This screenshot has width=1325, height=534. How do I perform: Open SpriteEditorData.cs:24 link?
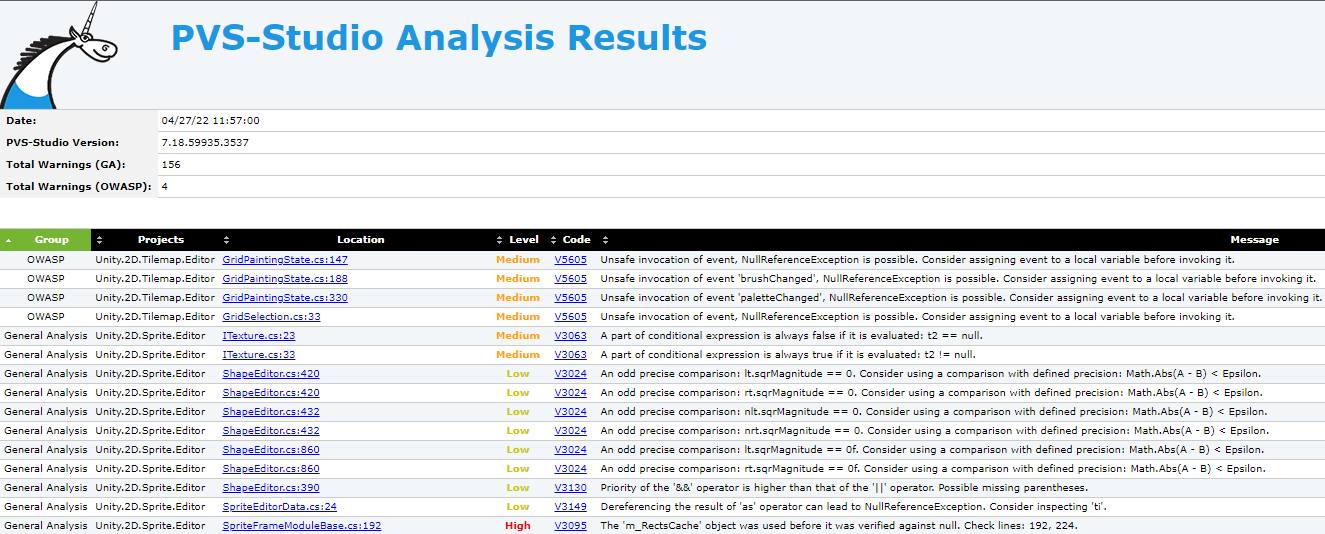pos(279,507)
